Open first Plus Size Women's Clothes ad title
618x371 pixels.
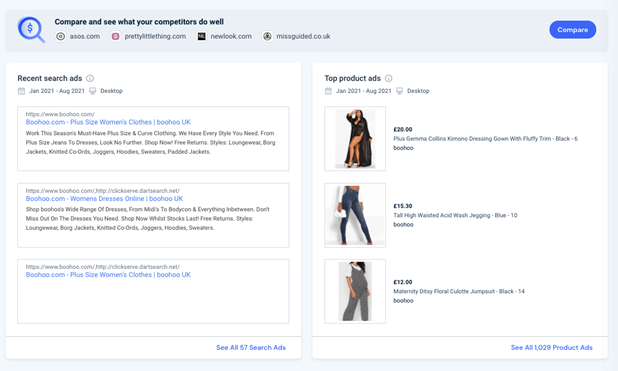point(108,122)
